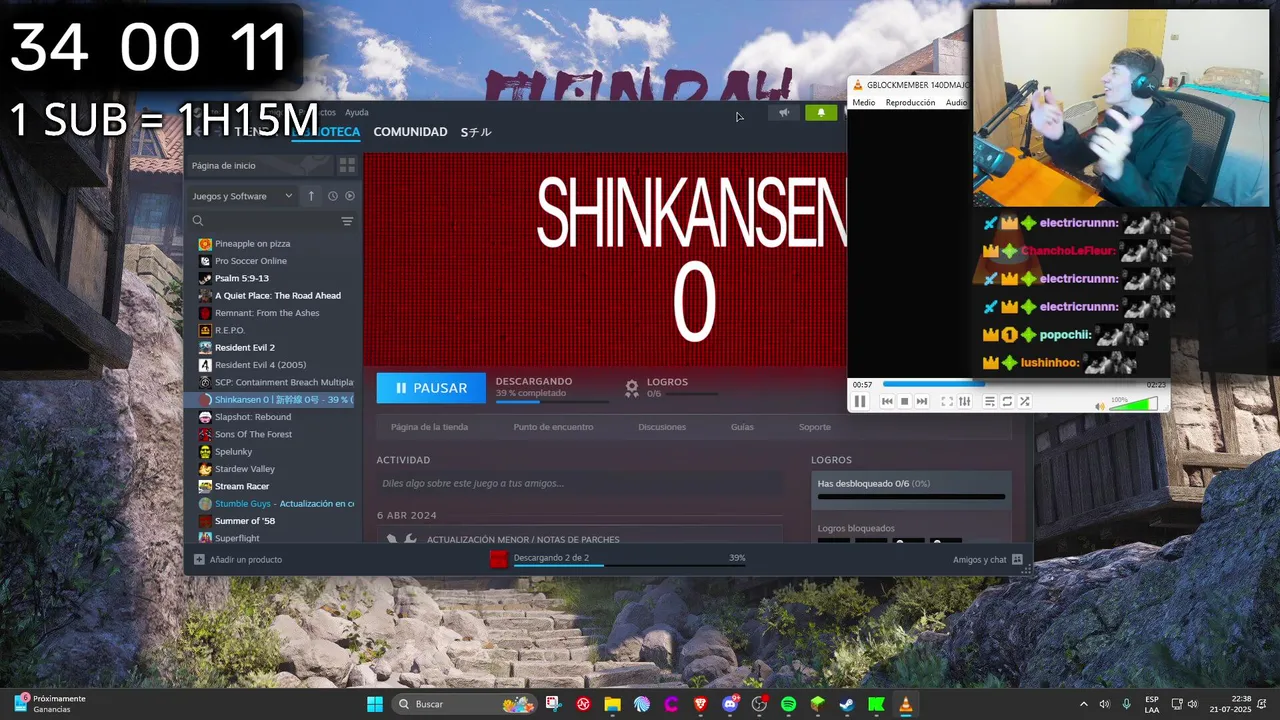The width and height of the screenshot is (1280, 720).
Task: Skip to next track in VLC
Action: (x=921, y=401)
